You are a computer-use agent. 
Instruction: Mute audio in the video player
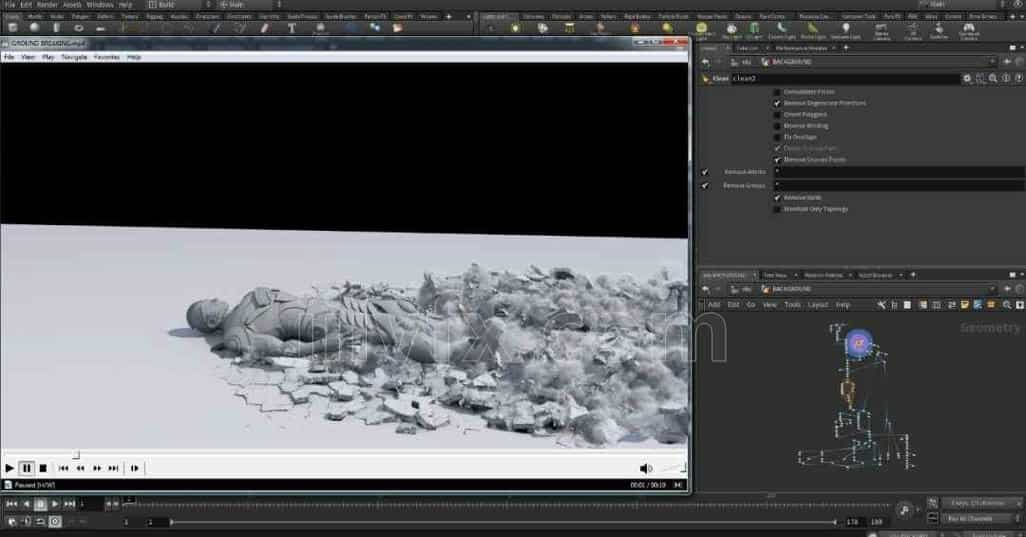point(645,468)
